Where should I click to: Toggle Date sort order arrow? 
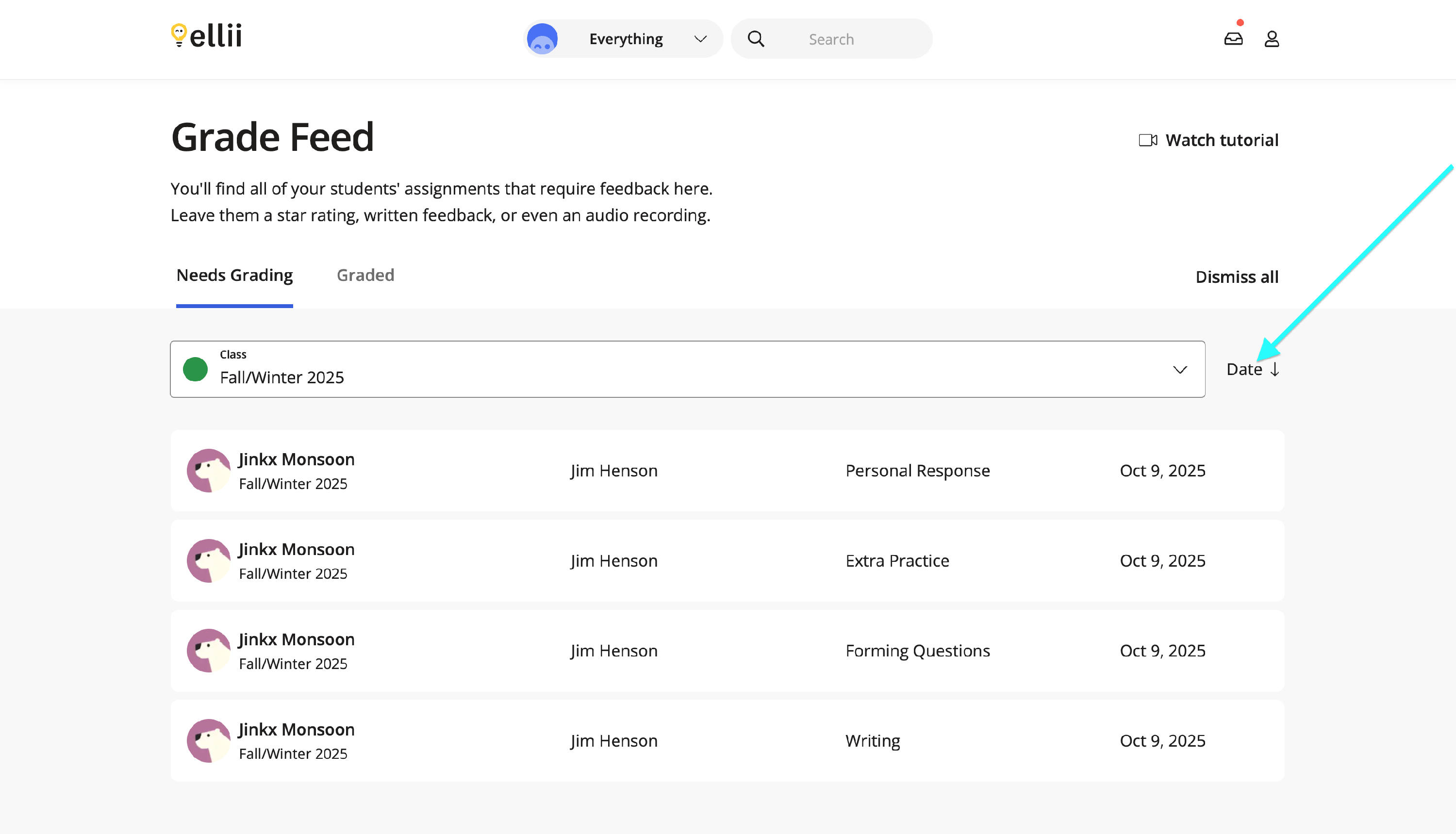click(x=1274, y=370)
